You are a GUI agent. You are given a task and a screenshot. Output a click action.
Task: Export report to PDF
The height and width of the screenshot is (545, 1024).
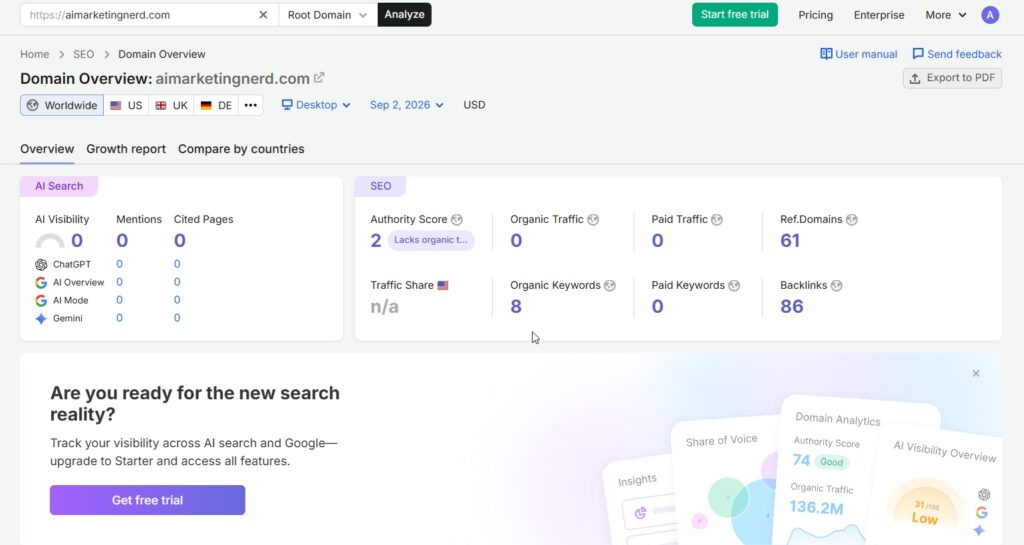[x=952, y=78]
